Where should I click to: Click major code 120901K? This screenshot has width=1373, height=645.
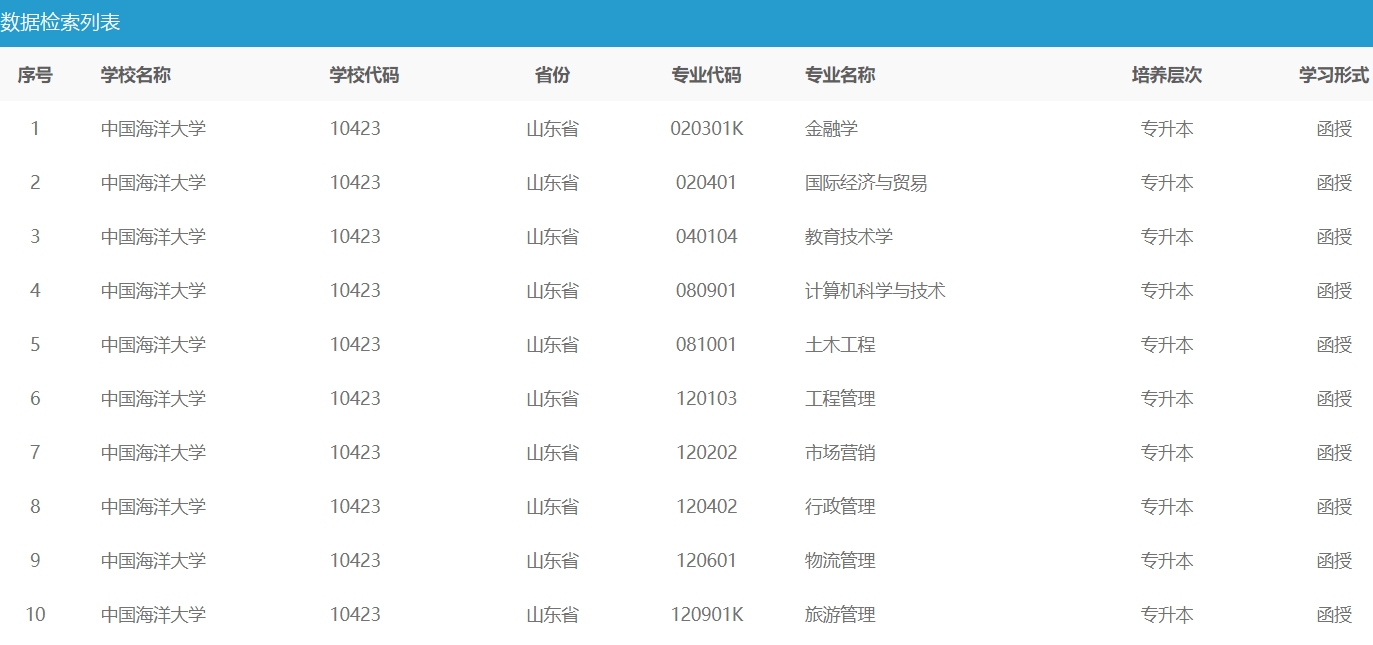click(707, 615)
